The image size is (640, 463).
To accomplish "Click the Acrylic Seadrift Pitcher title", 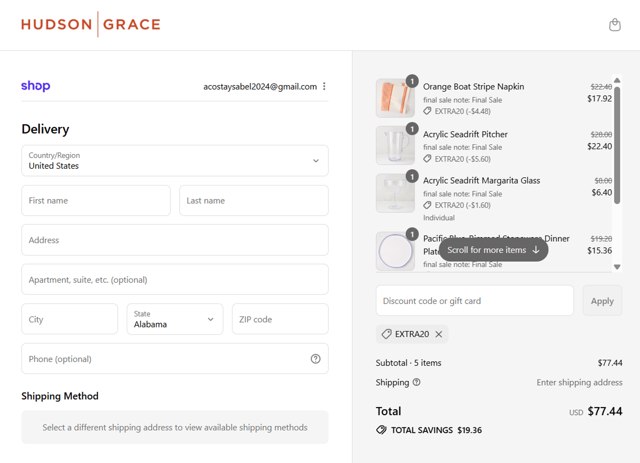I will pos(465,134).
